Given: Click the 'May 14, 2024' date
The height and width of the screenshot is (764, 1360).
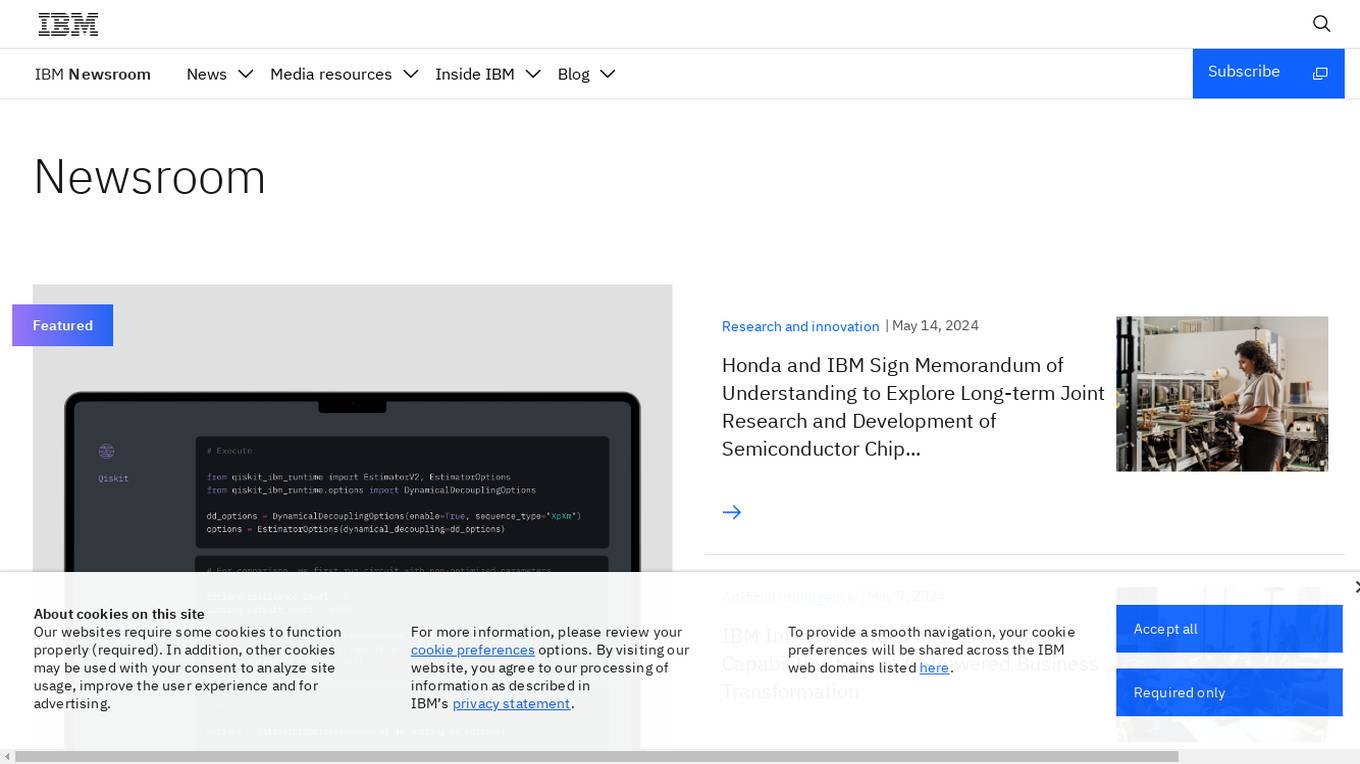Looking at the screenshot, I should point(935,326).
